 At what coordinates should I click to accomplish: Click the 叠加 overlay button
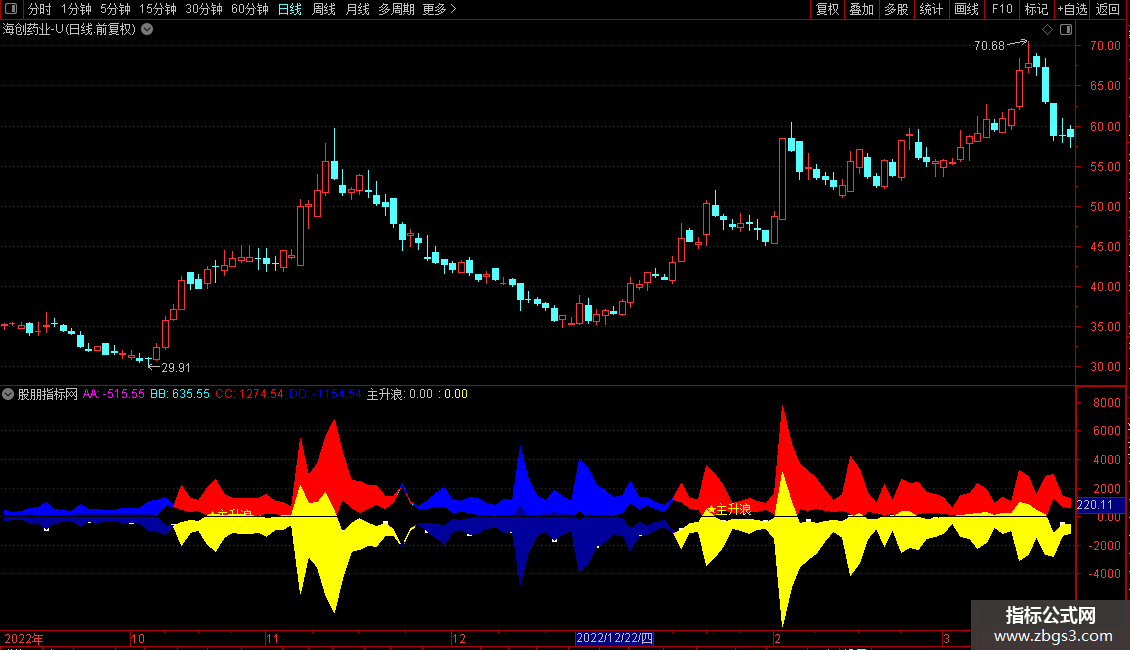tap(861, 9)
